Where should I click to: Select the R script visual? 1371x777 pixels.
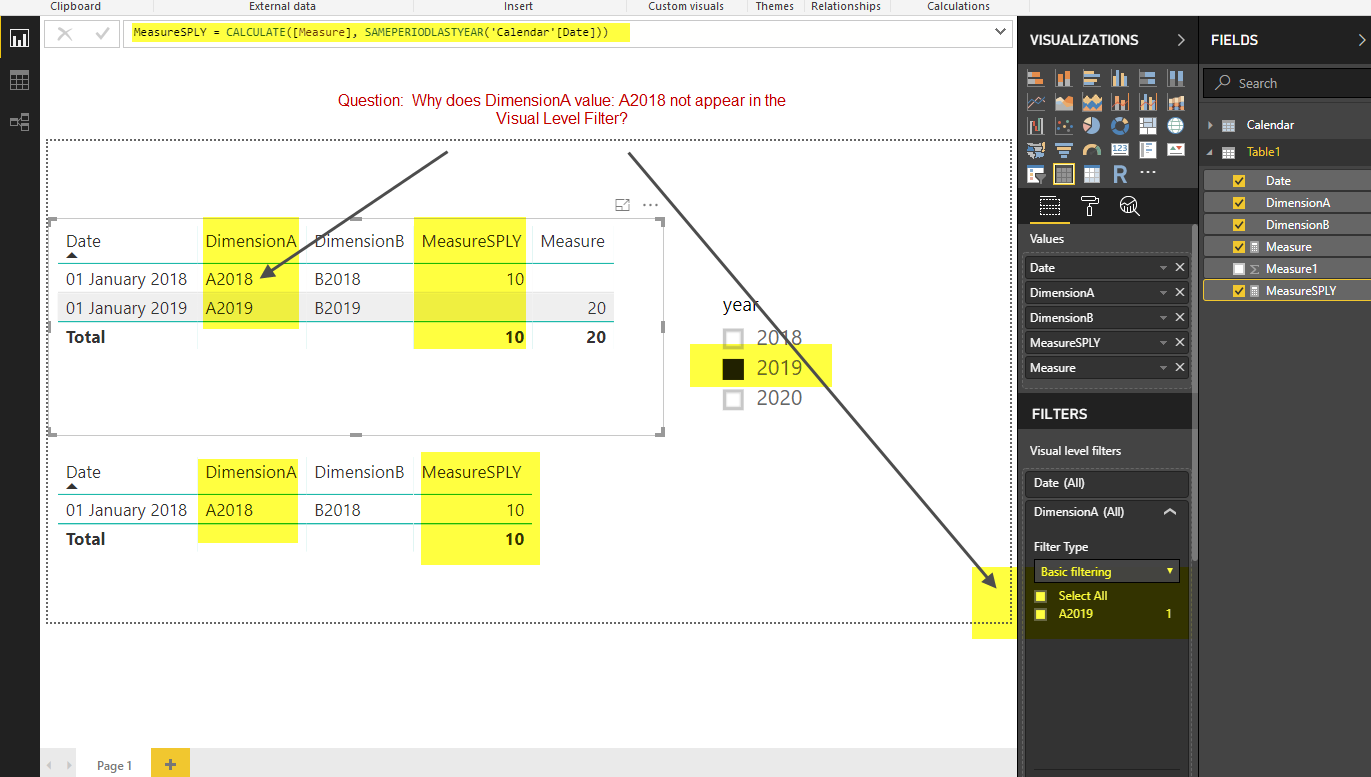[1120, 174]
